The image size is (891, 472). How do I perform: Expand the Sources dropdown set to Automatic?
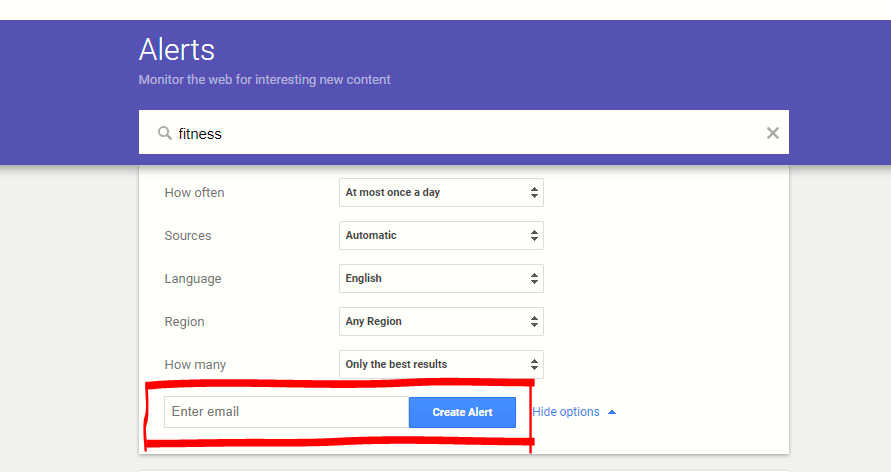[x=441, y=236]
